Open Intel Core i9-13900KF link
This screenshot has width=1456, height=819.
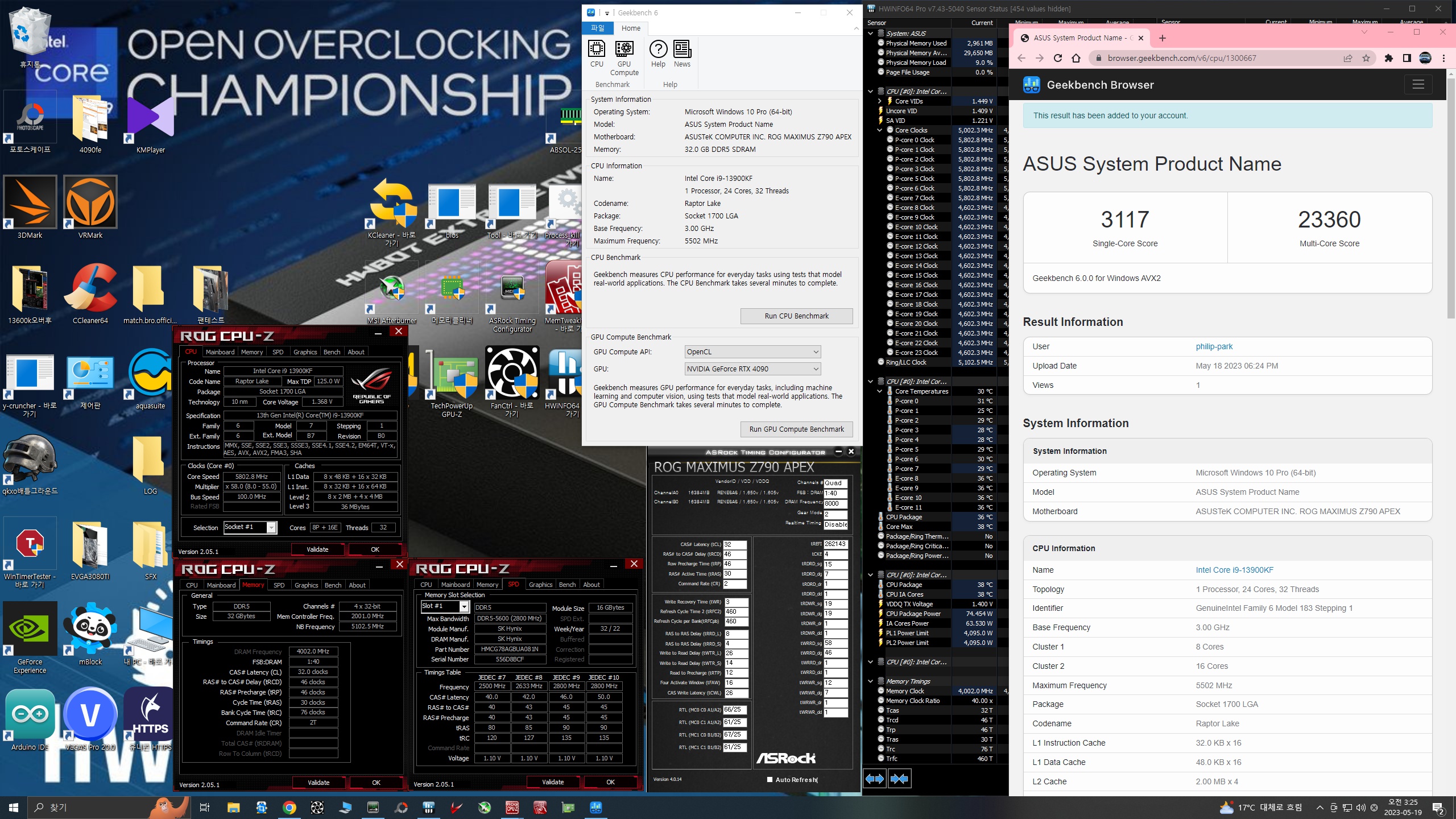(1235, 570)
